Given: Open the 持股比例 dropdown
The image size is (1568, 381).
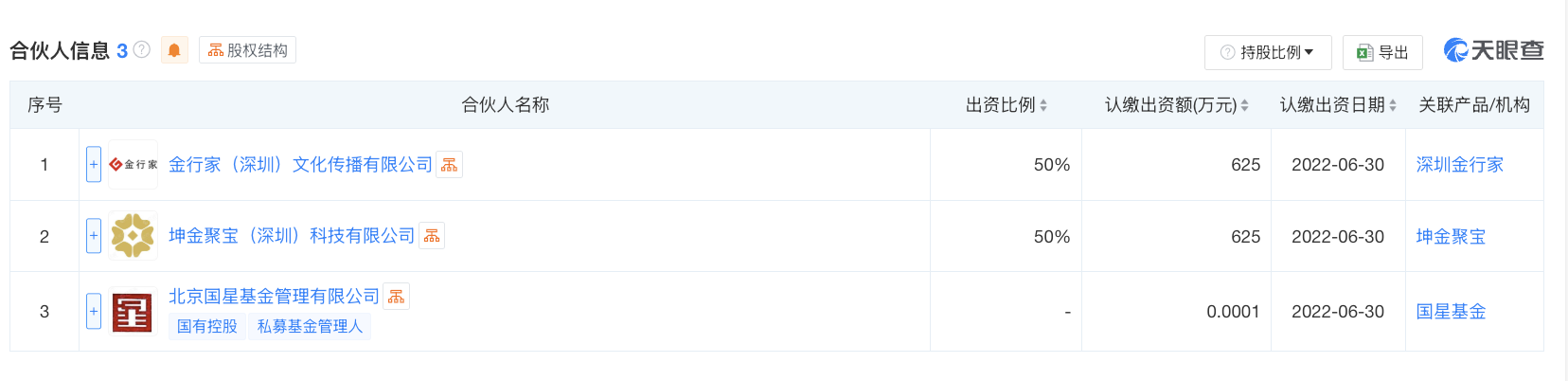Looking at the screenshot, I should [1268, 52].
